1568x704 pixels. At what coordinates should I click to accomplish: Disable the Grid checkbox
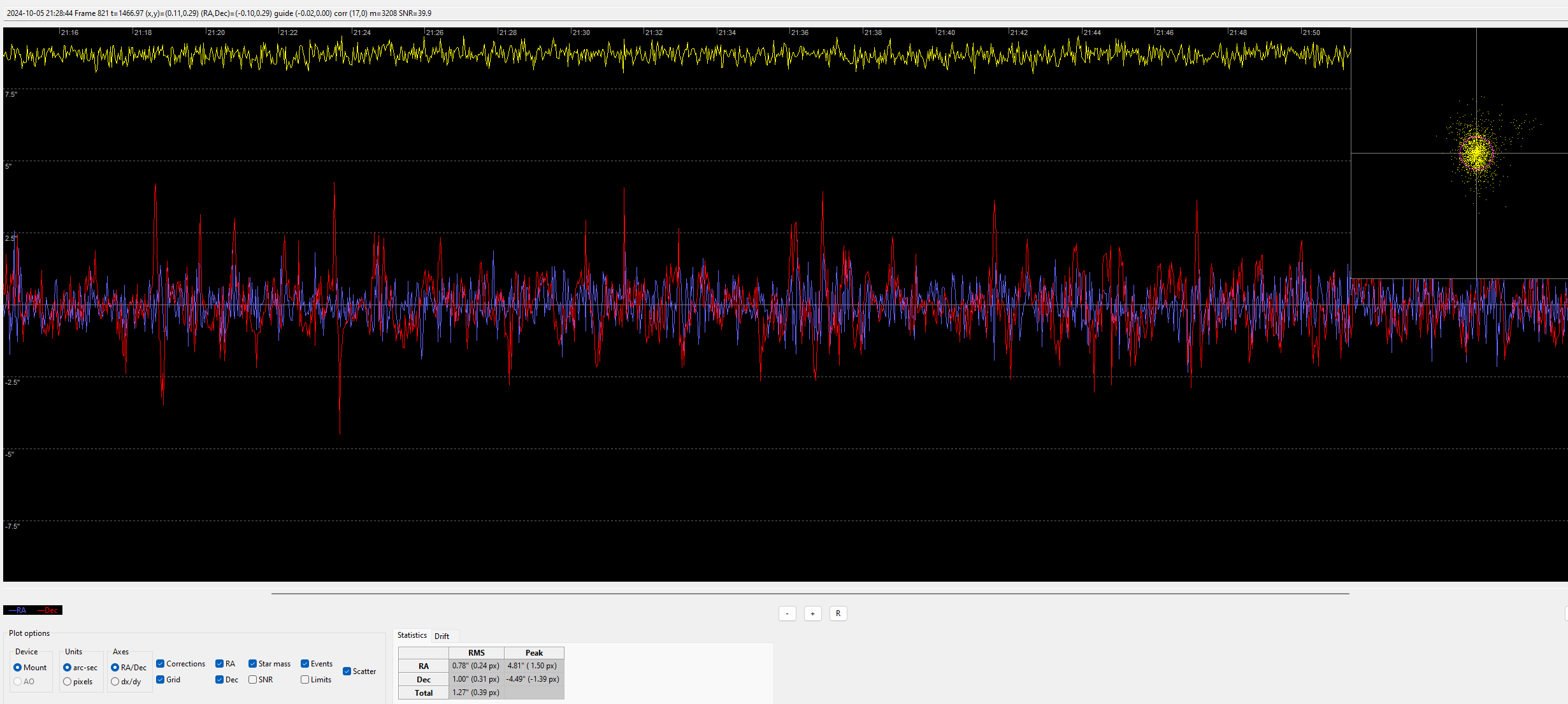coord(161,680)
